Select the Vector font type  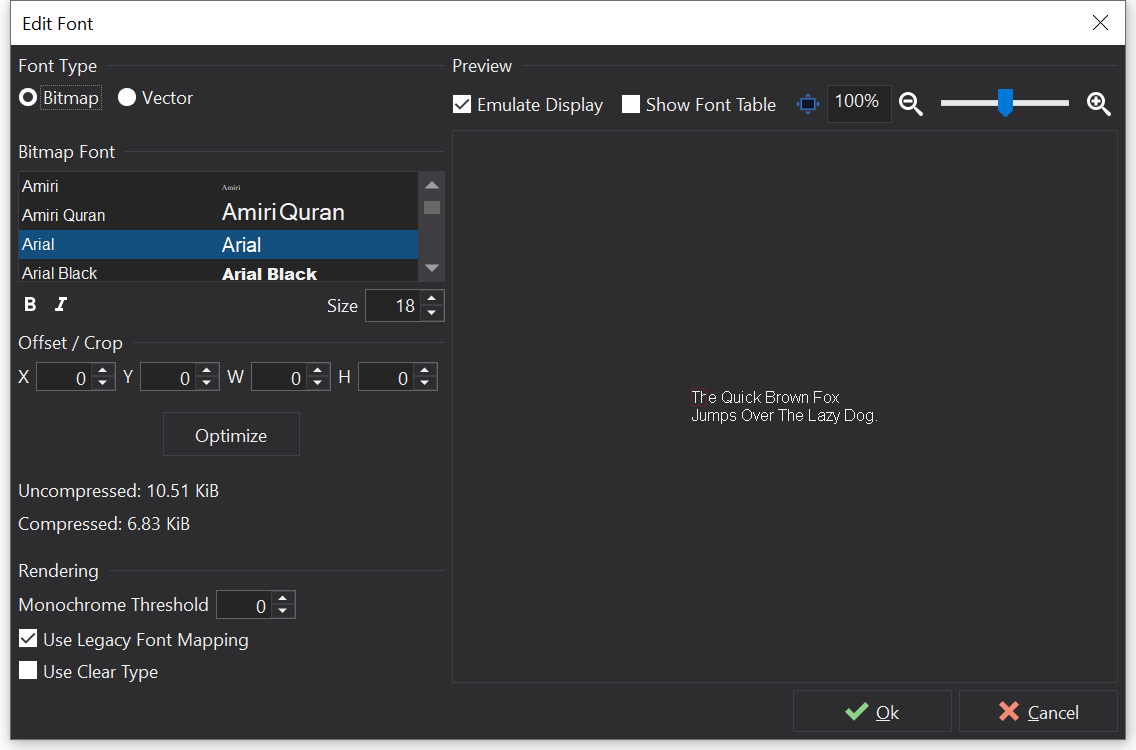(127, 98)
